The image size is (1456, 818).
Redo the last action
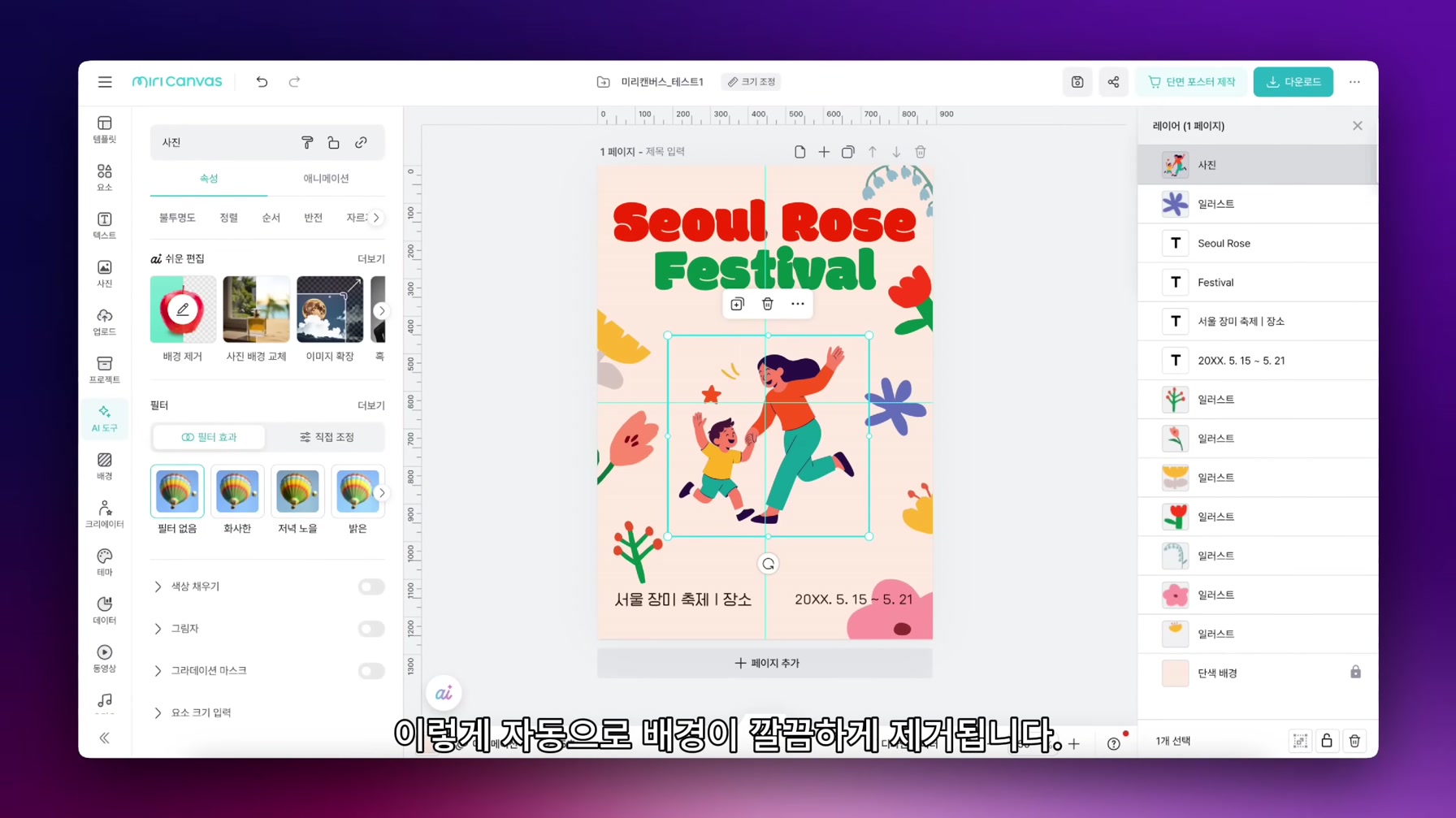pos(294,82)
